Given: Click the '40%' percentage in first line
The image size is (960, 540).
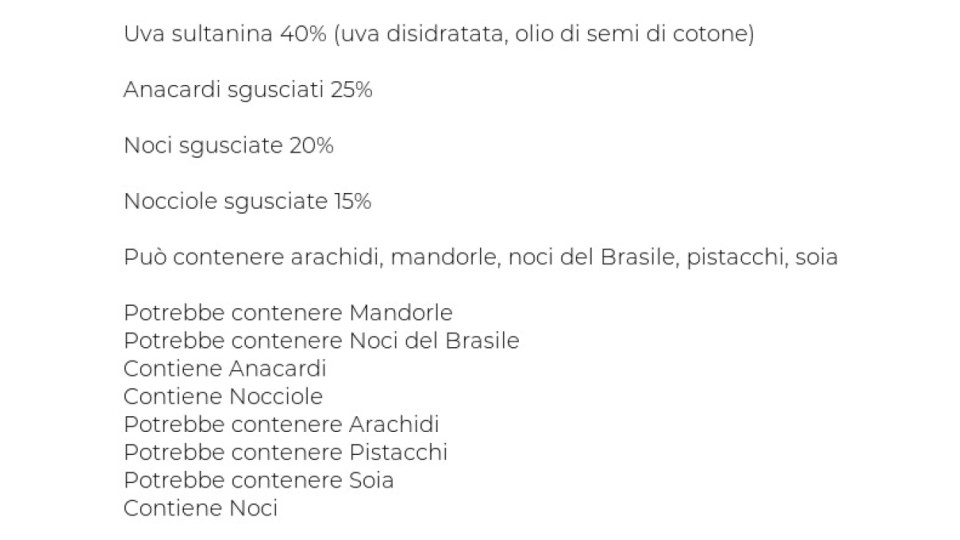Looking at the screenshot, I should coord(303,34).
